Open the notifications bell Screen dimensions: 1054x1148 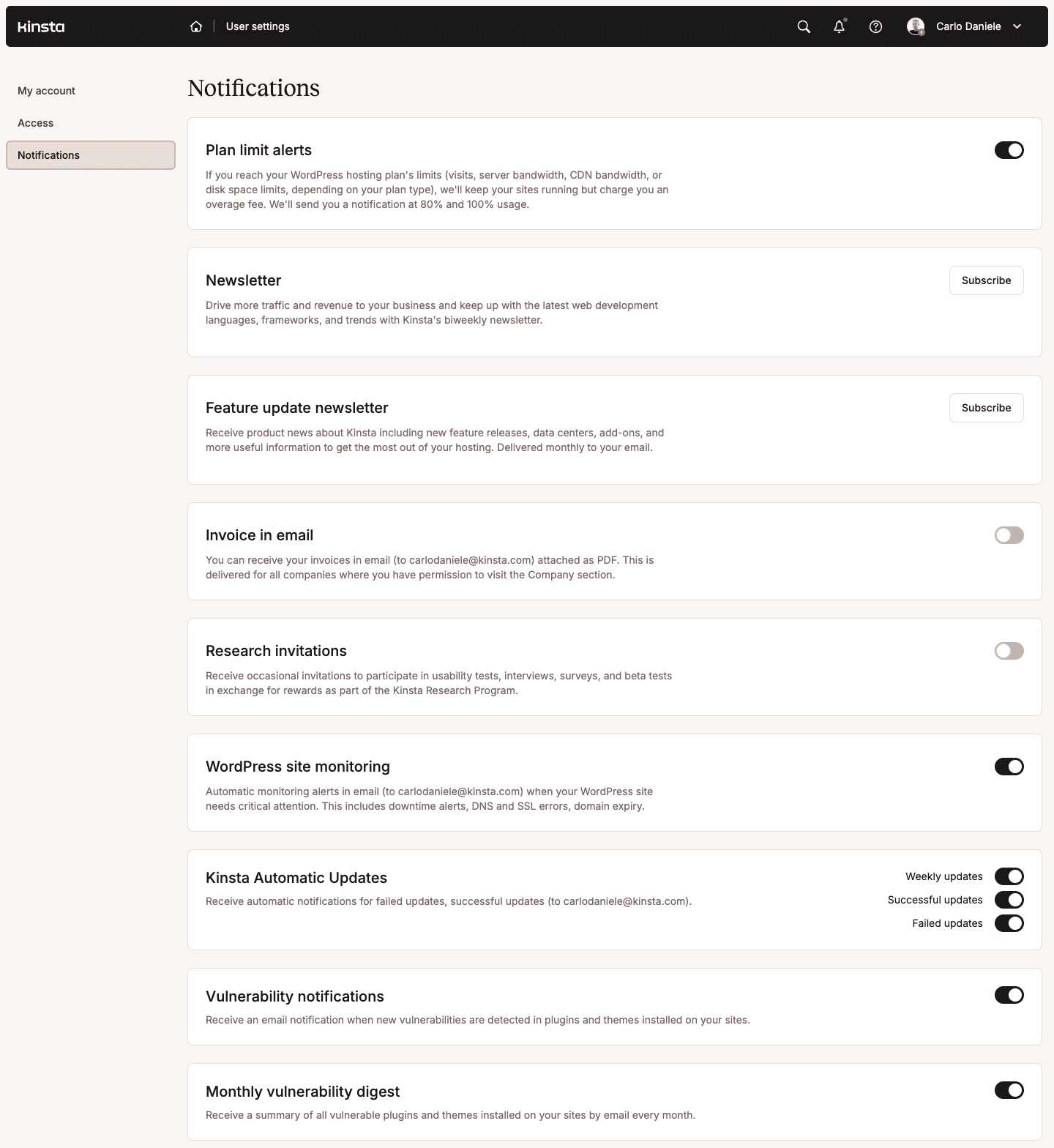pos(839,26)
